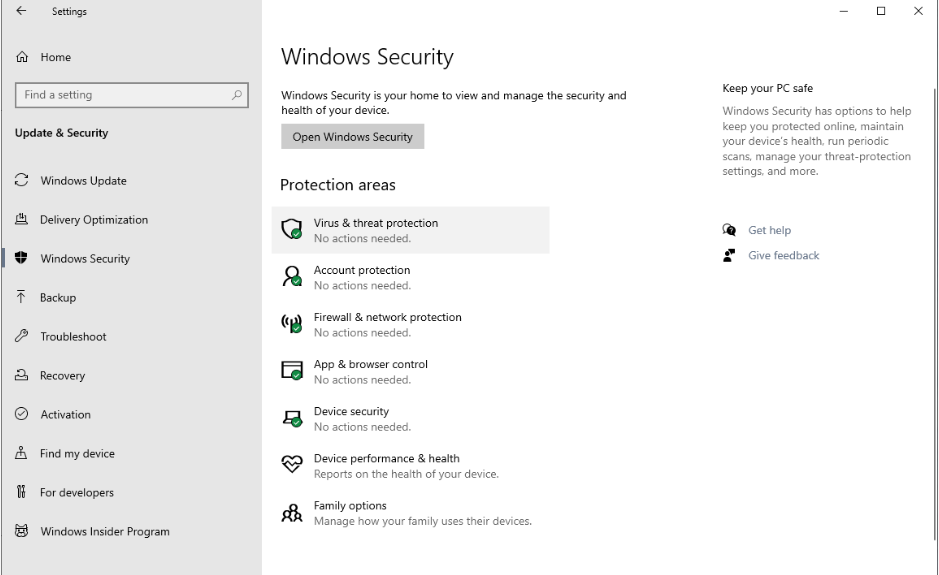
Task: Open Windows Insider Program page
Action: click(x=104, y=532)
